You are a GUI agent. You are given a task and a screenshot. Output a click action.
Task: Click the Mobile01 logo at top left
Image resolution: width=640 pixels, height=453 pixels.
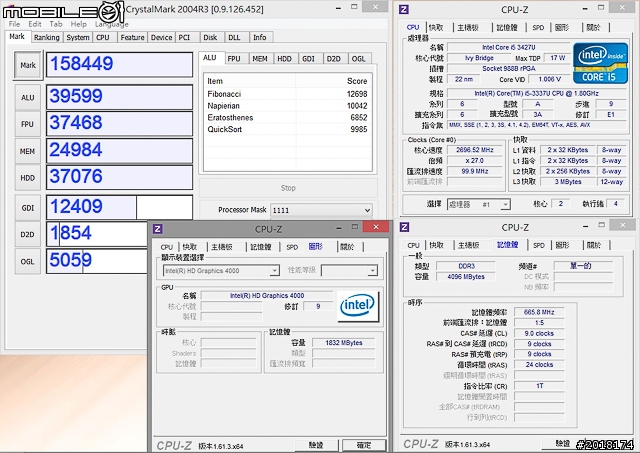coord(63,11)
